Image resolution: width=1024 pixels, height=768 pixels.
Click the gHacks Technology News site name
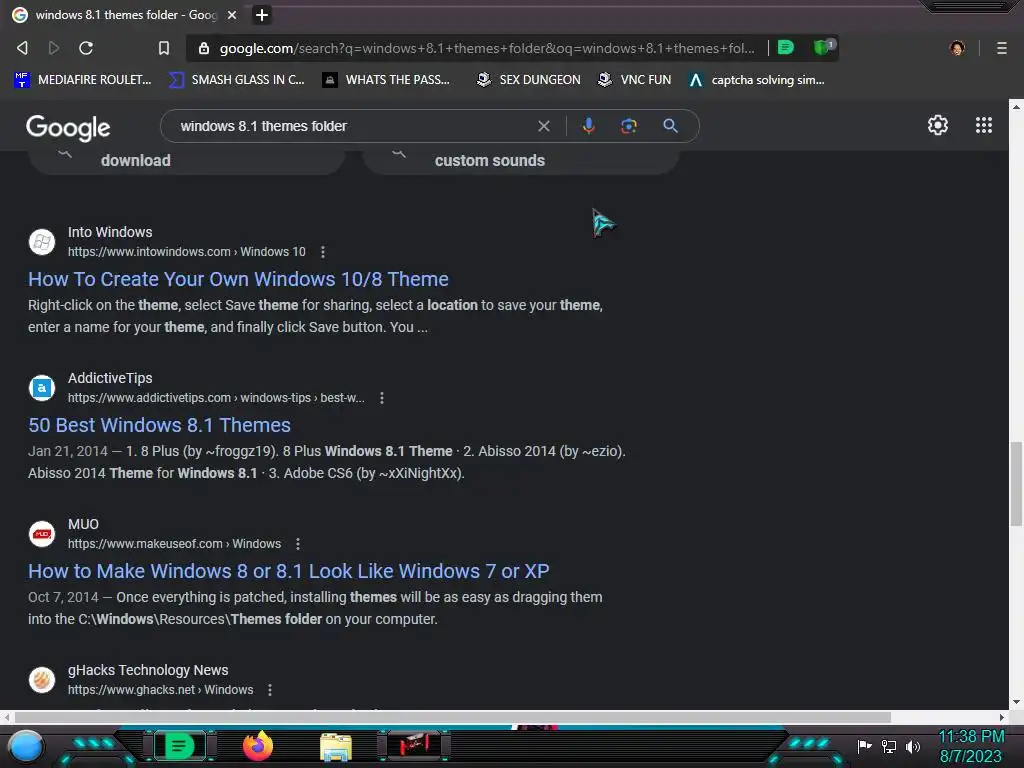tap(148, 670)
